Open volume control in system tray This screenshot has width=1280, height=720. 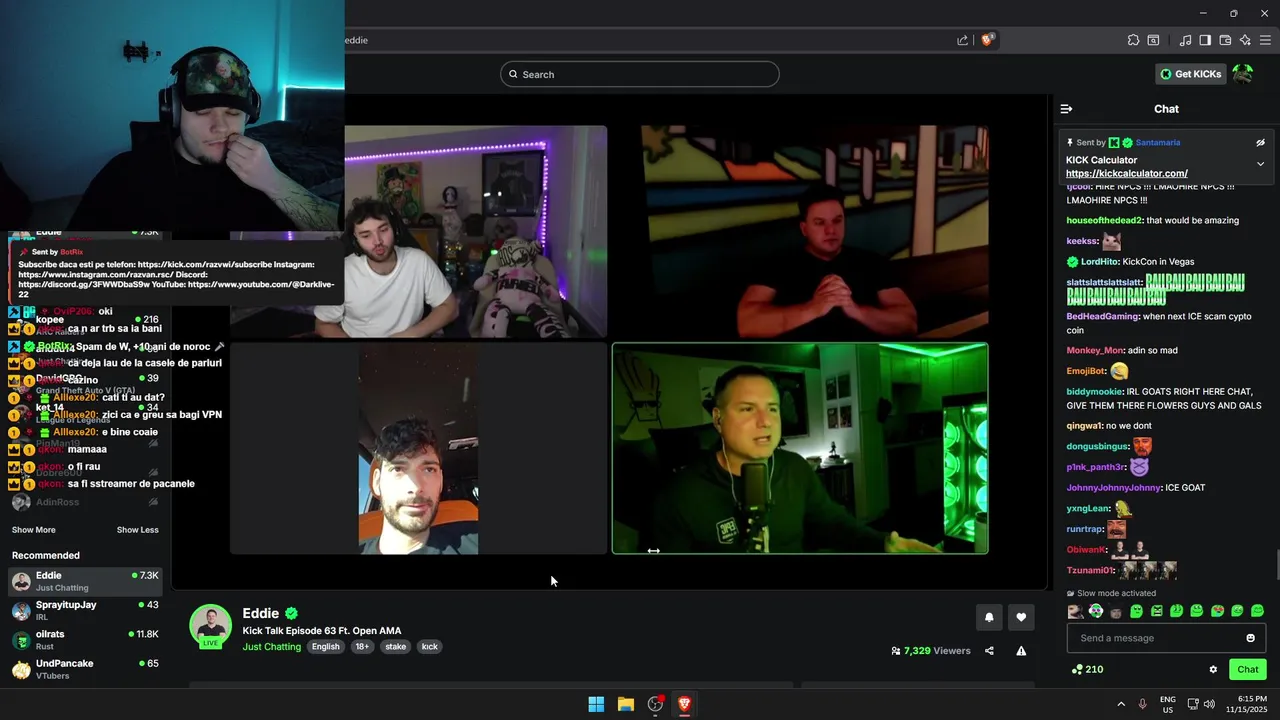click(x=1209, y=704)
